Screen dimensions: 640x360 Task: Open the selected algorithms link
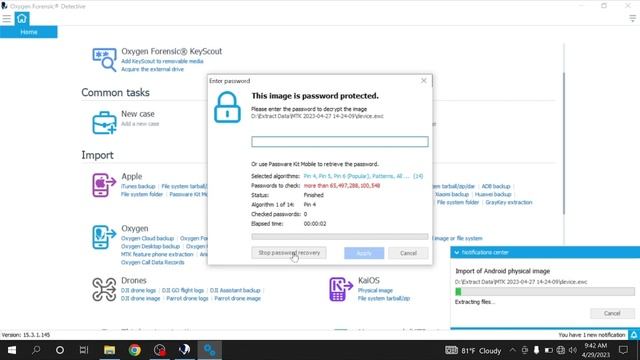356,176
